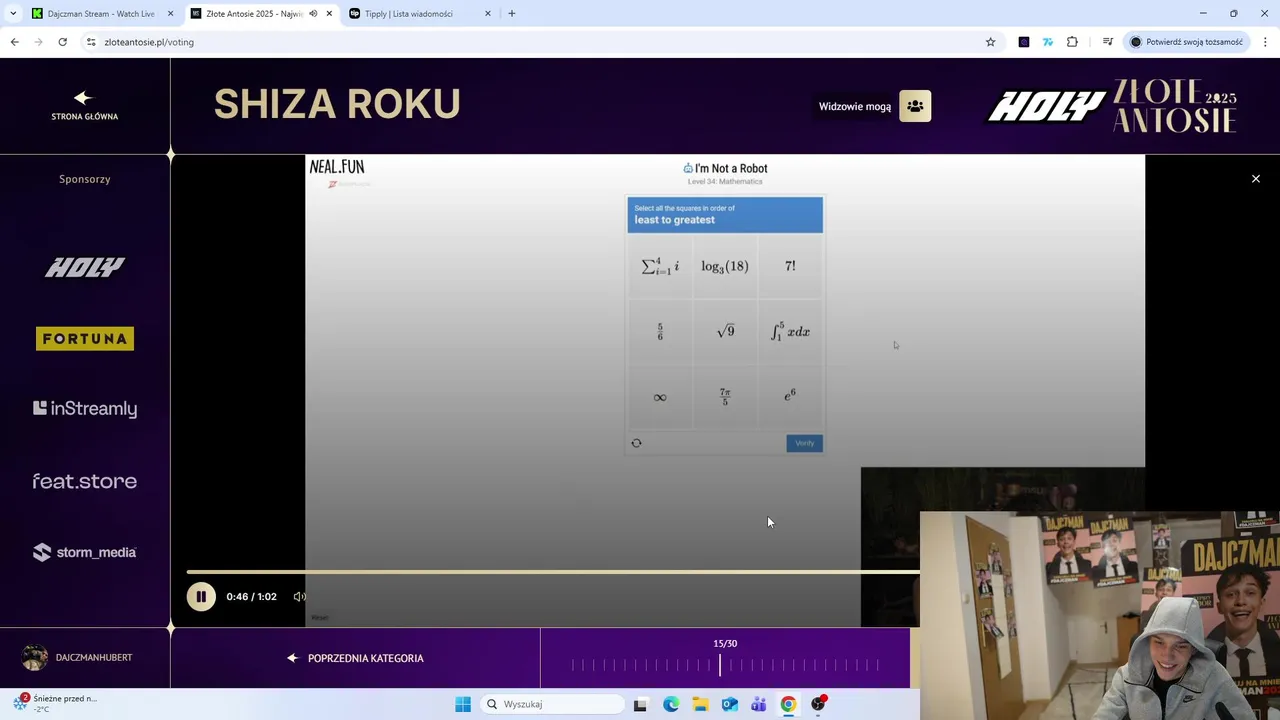This screenshot has width=1280, height=720.
Task: Launch Microsoft Edge from taskbar
Action: [671, 704]
